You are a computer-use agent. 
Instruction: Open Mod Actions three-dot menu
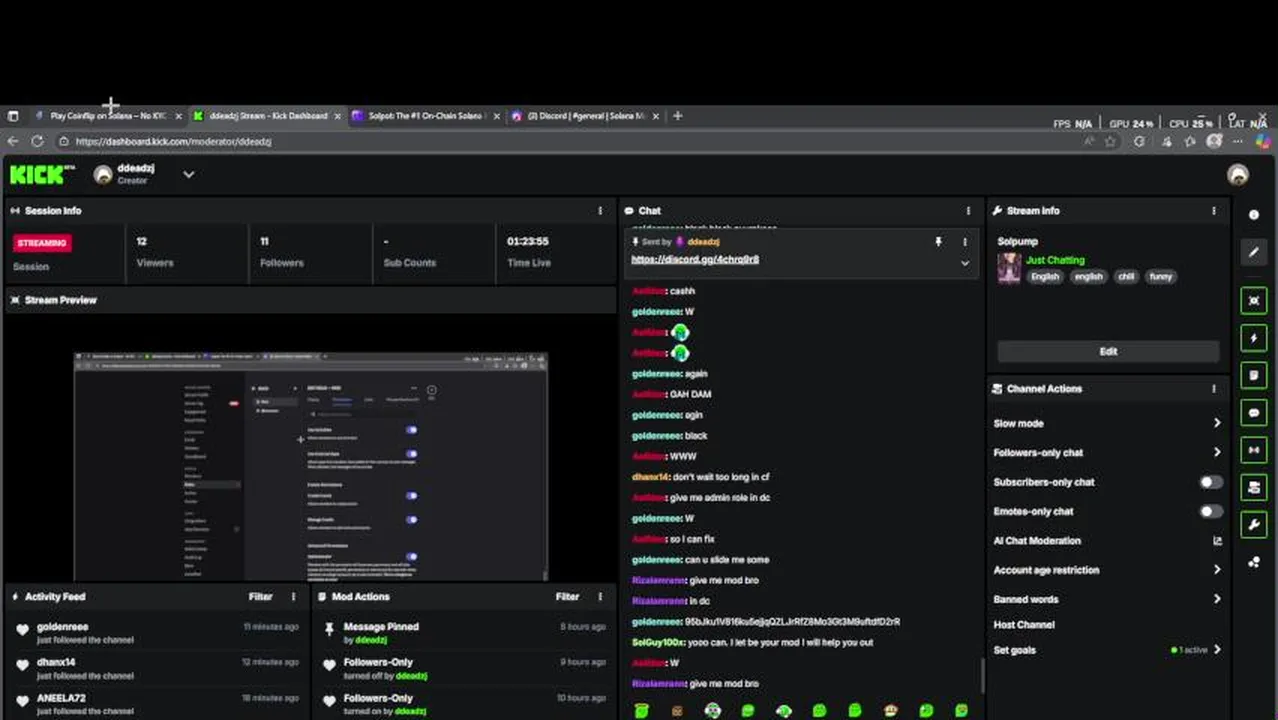[x=600, y=597]
